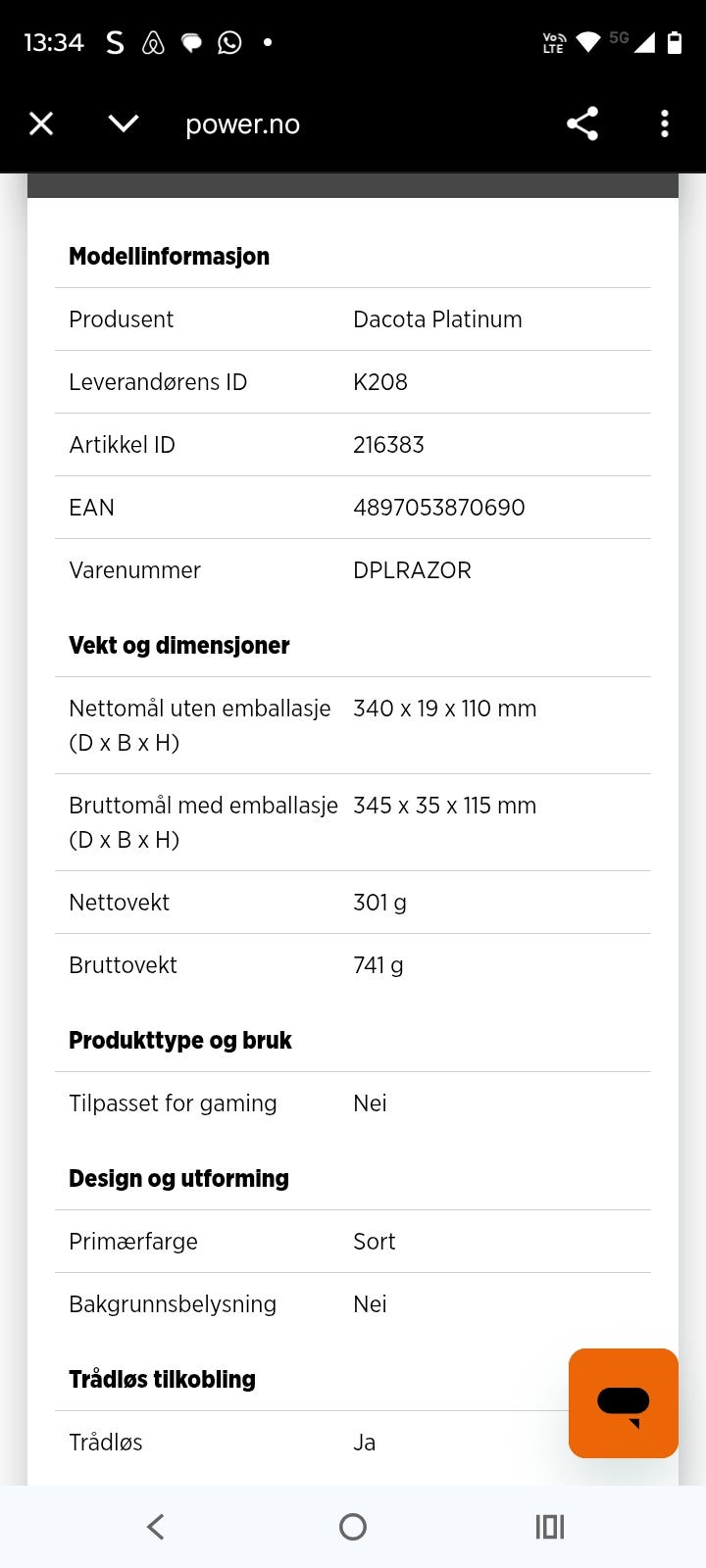Tap the Vekt og dimensjoner heading
706x1568 pixels.
click(179, 646)
